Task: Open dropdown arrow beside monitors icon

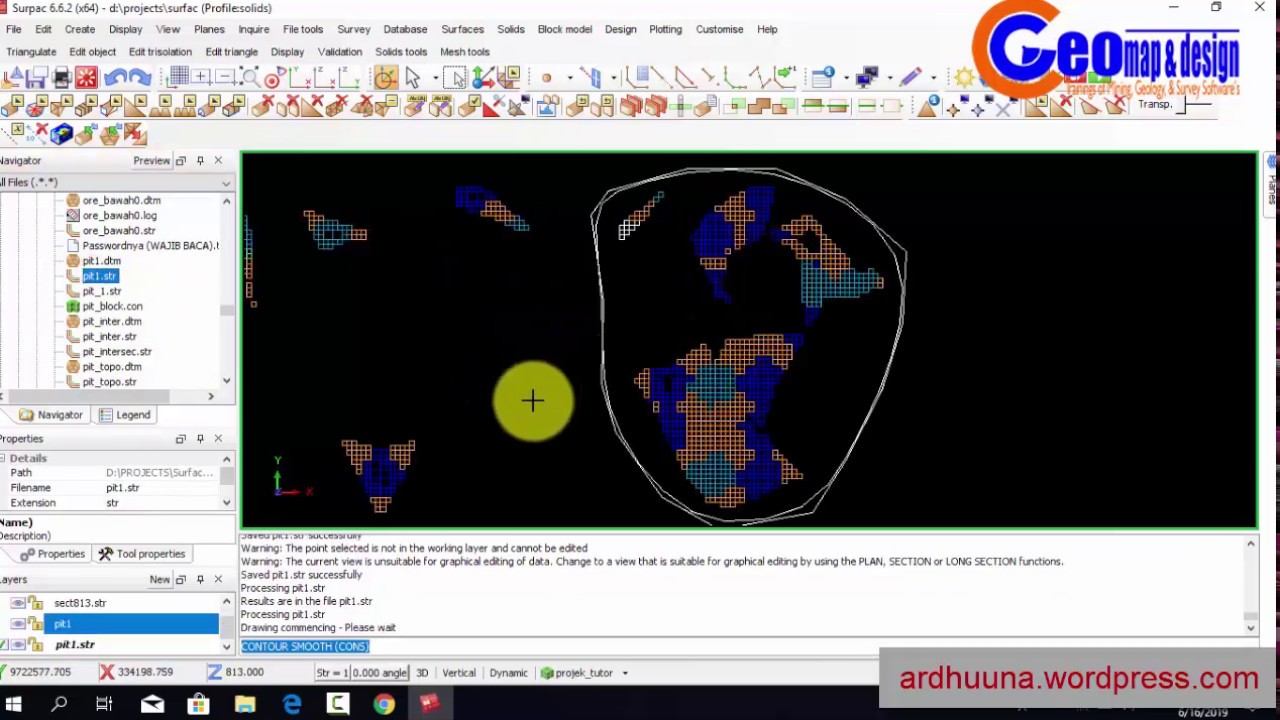Action: click(889, 77)
